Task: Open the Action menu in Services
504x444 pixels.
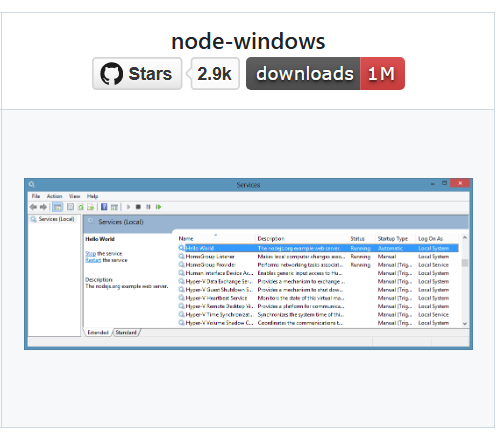Action: coord(54,196)
